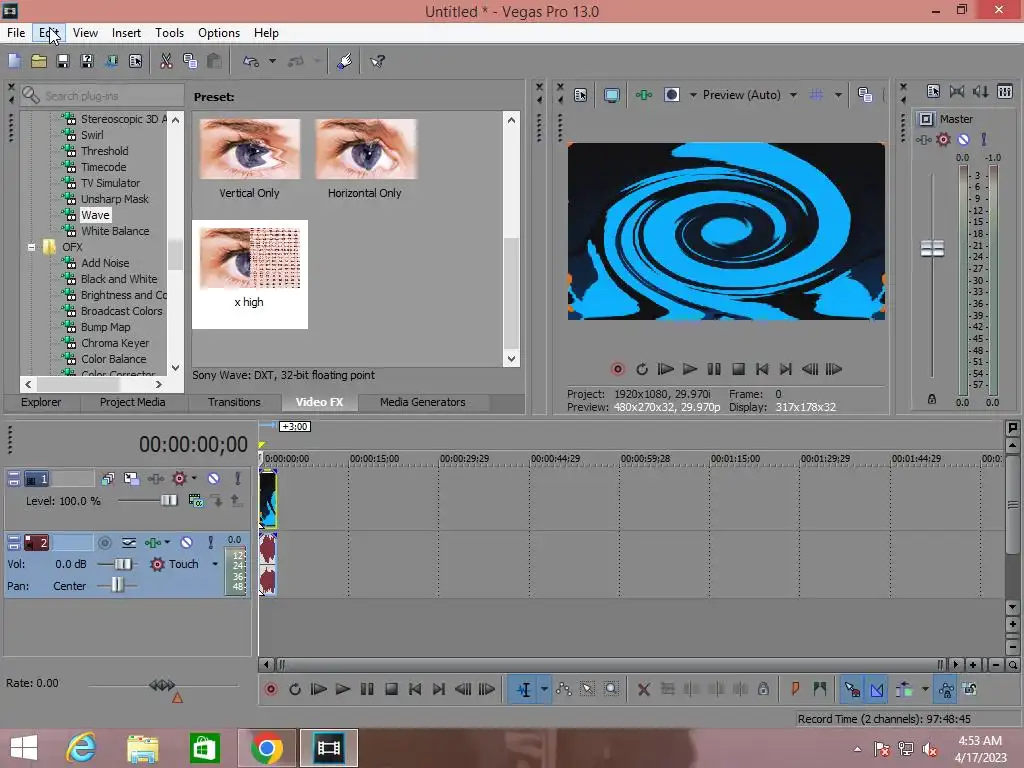This screenshot has height=768, width=1024.
Task: Open a project with folder icon
Action: 39,61
